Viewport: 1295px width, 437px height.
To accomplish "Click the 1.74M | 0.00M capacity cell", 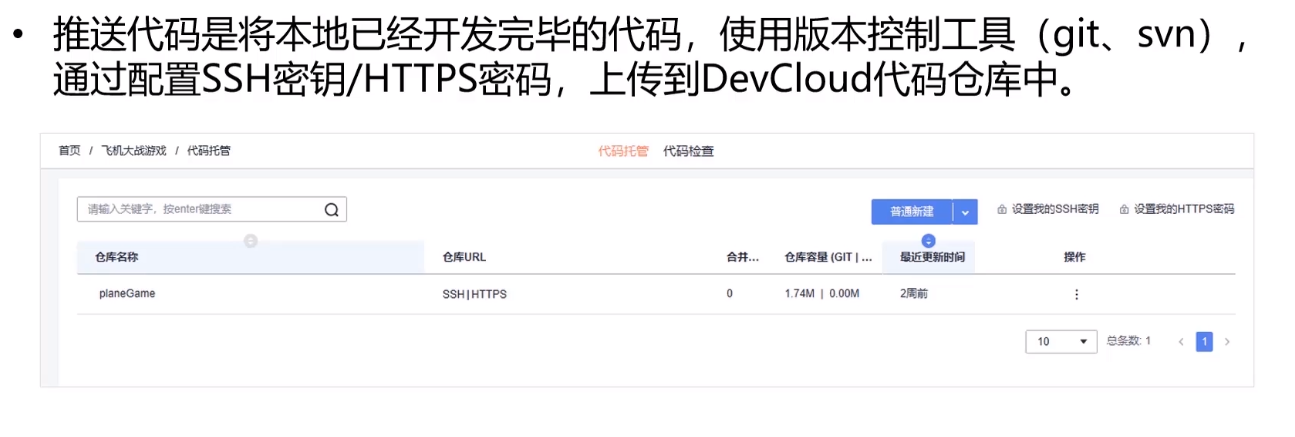I will coord(822,294).
